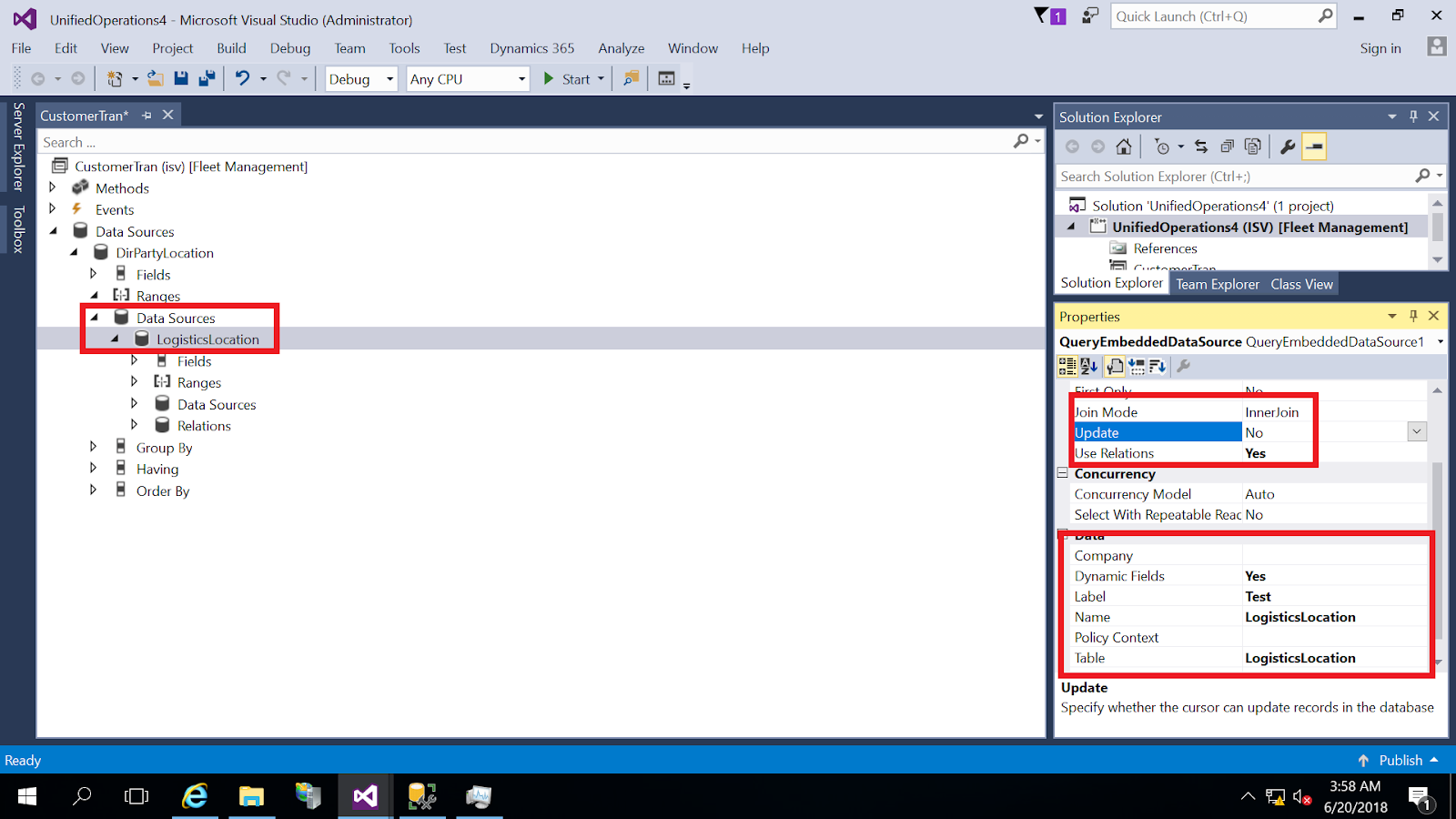
Task: Click the Visual Studio taskbar icon
Action: pos(365,797)
